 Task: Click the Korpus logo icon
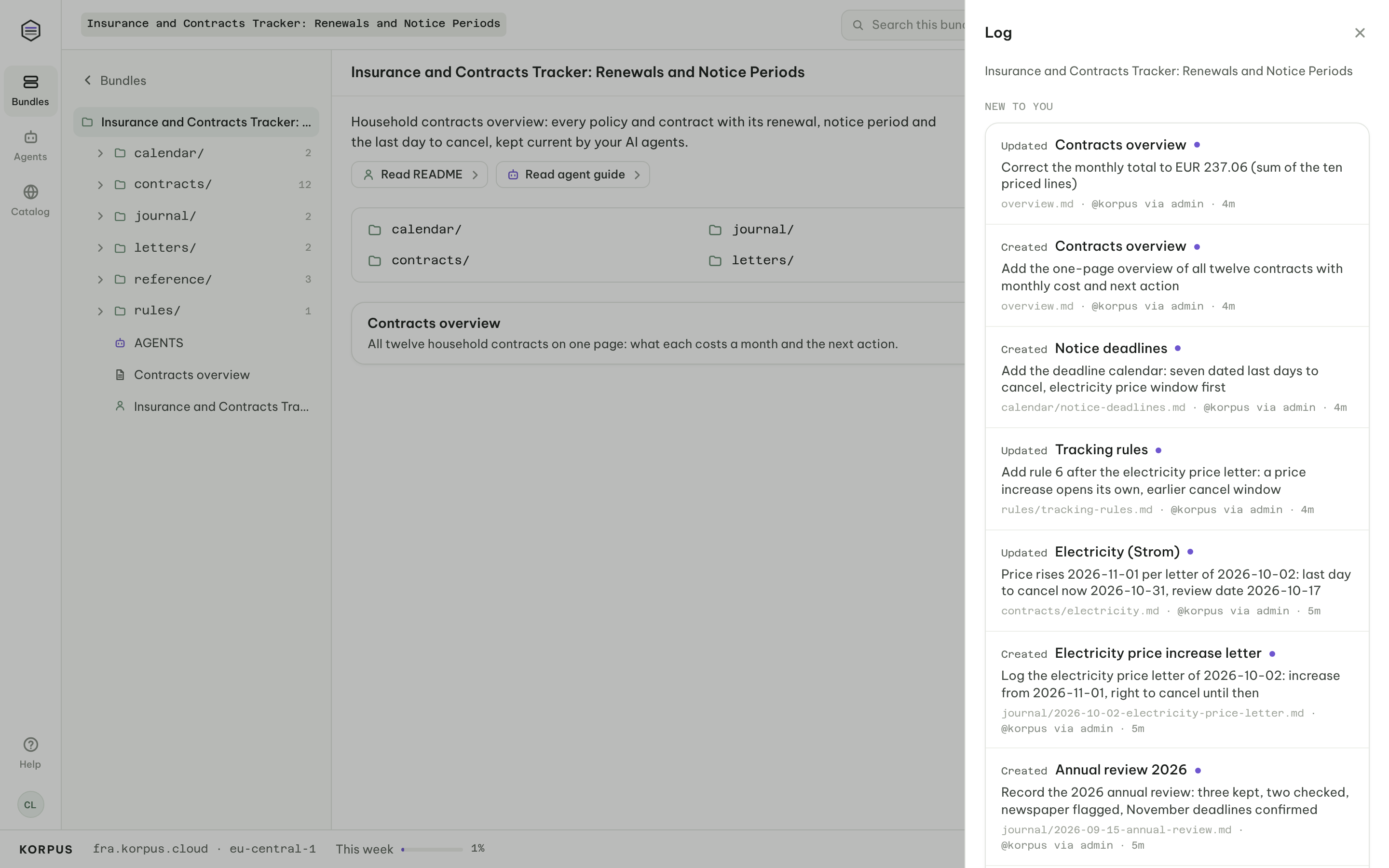point(30,30)
